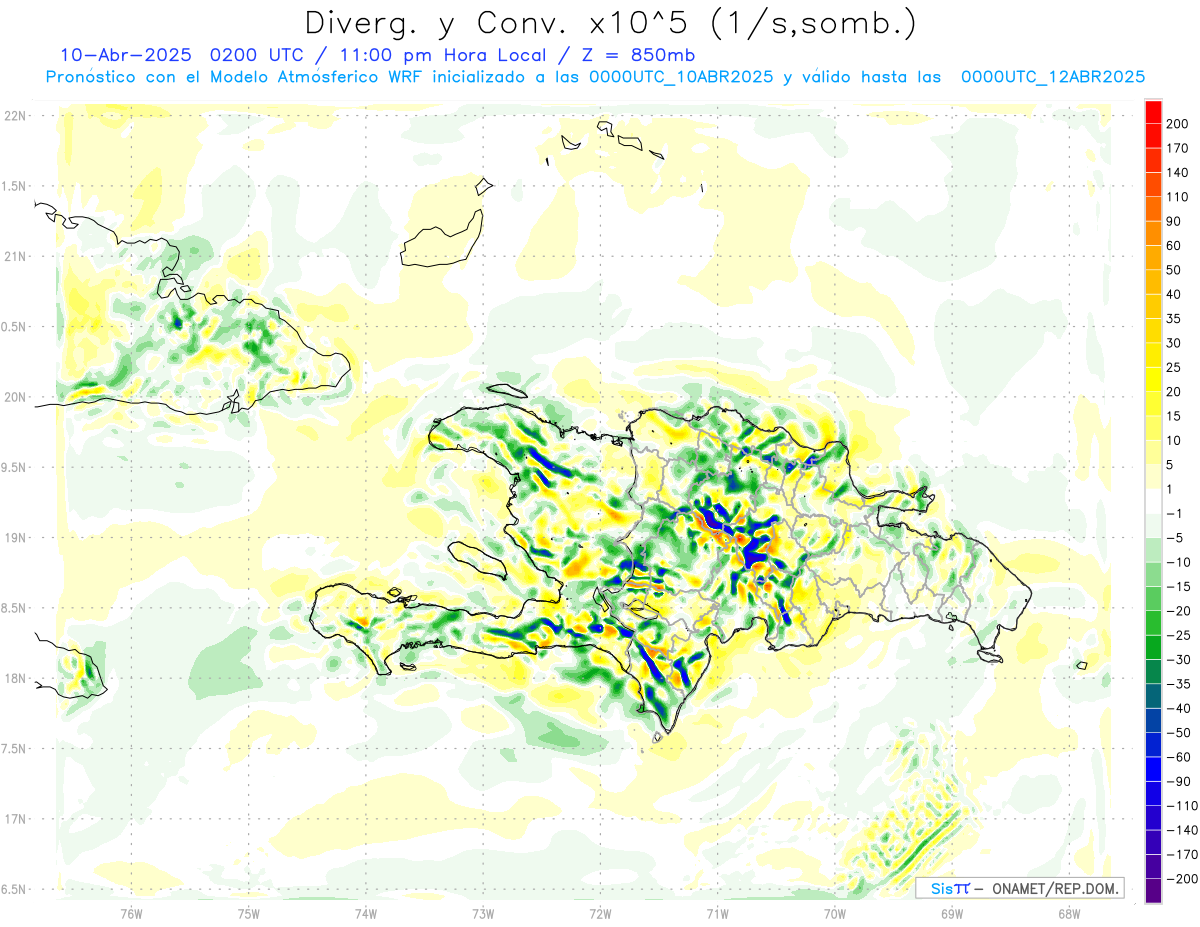
Task: Click the '22N' latitude axis label
Action: pyautogui.click(x=14, y=116)
